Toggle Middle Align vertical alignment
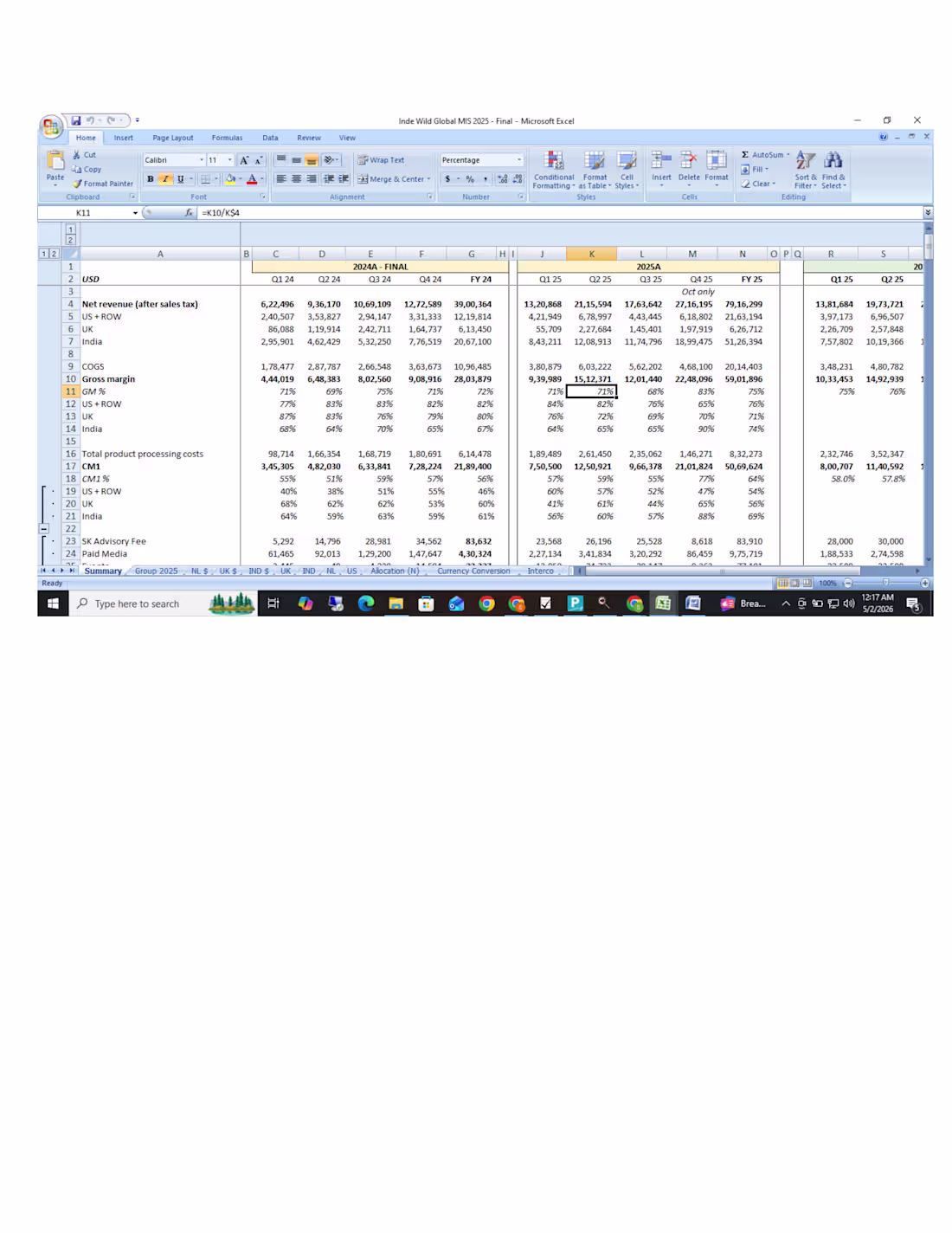Image resolution: width=952 pixels, height=1233 pixels. pos(296,160)
